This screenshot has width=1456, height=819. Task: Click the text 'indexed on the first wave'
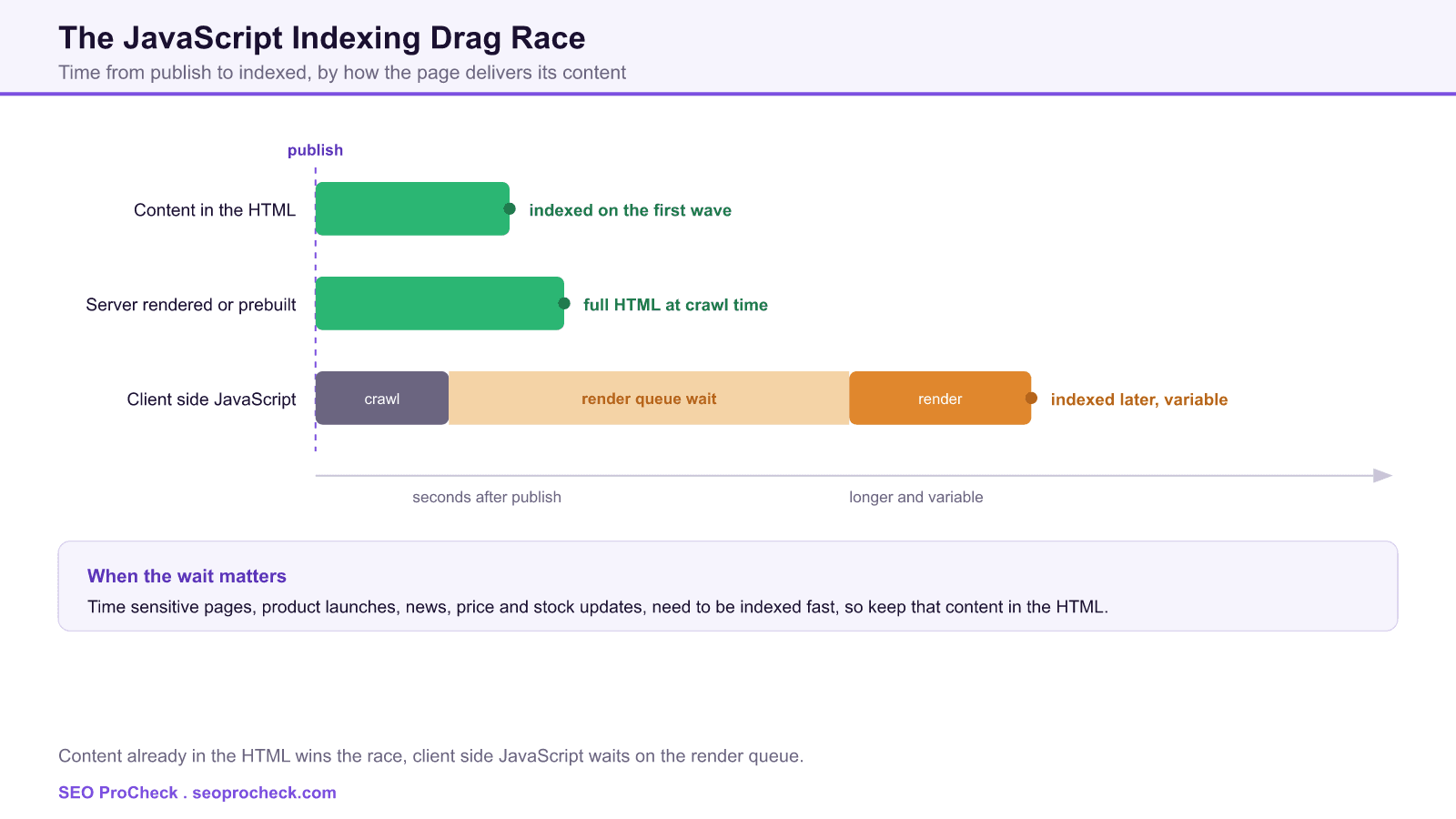(631, 210)
